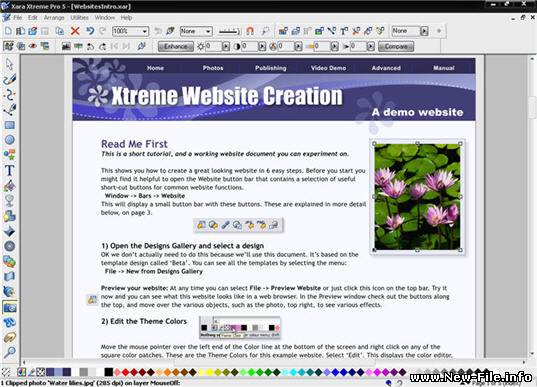Select the Text tool
This screenshot has height=387, width=537.
pyautogui.click(x=9, y=170)
